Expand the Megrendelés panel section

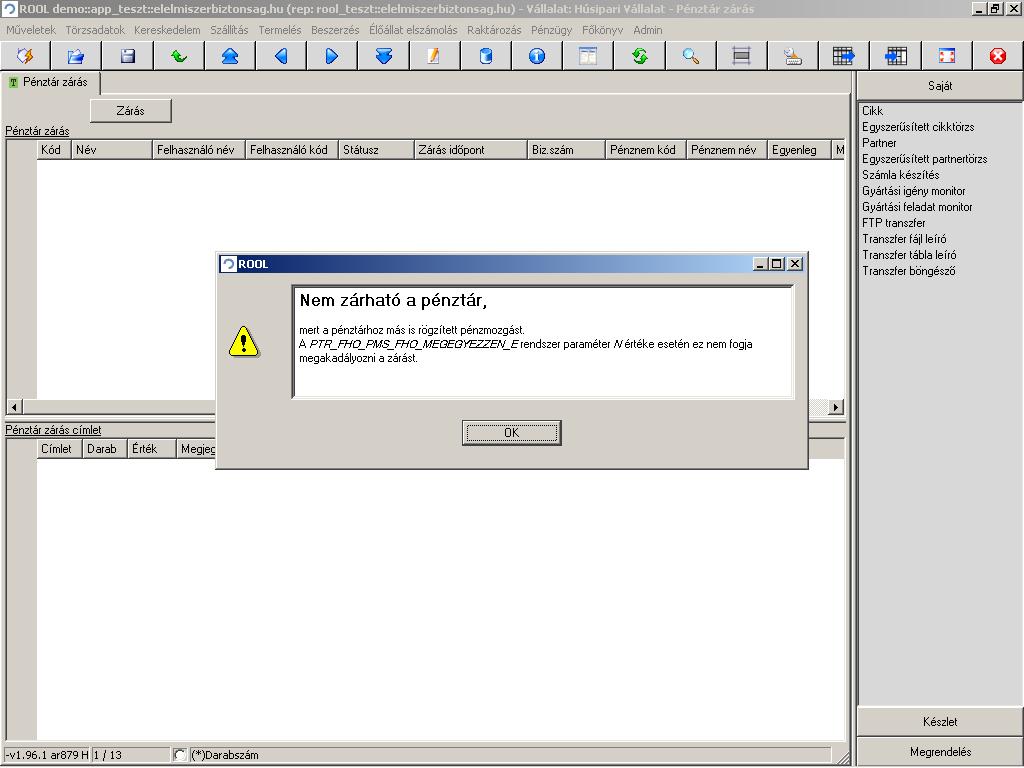pos(939,751)
